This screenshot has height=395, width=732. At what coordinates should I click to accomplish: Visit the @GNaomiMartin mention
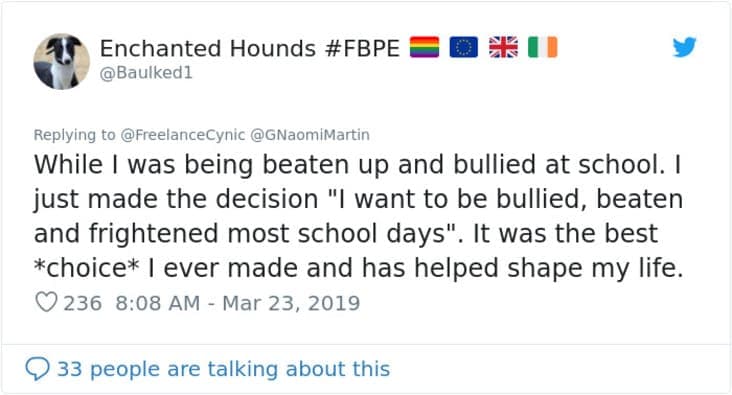[310, 135]
